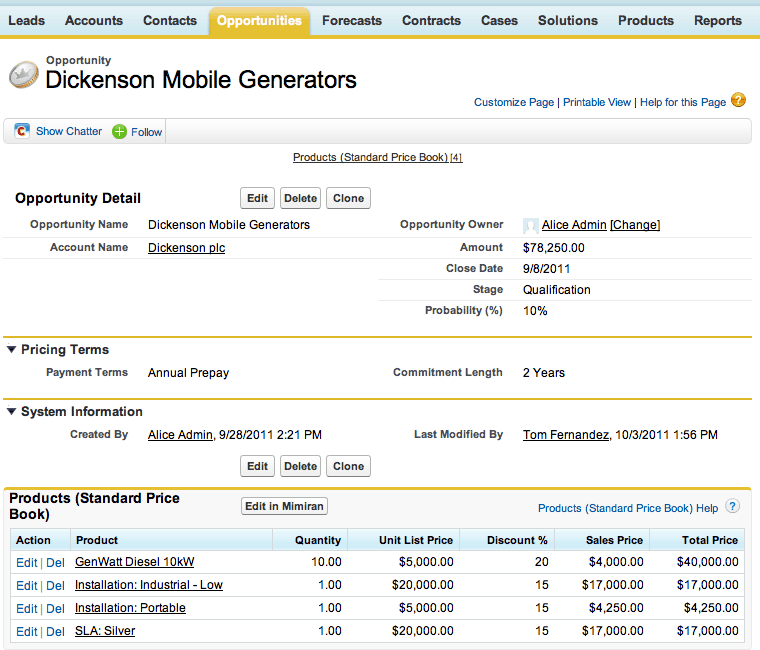Click the Annual Prepay payment terms value

tap(189, 373)
